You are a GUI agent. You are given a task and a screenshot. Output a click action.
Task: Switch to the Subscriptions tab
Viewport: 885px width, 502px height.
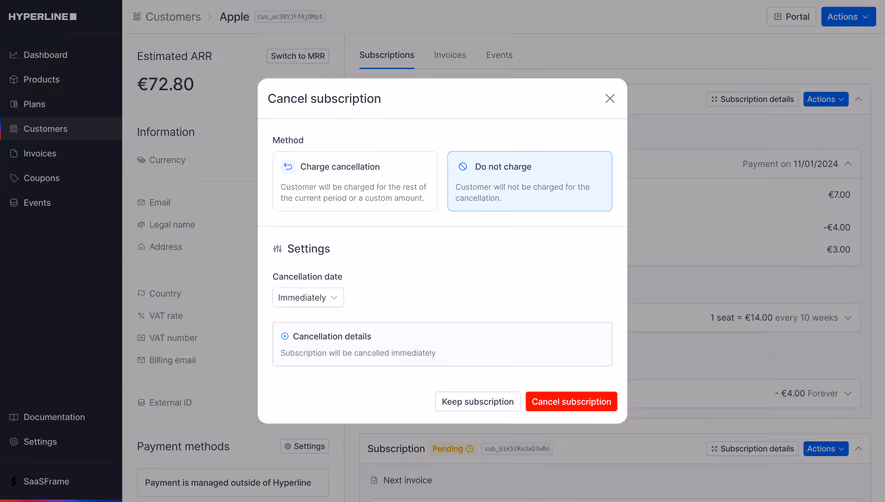387,55
